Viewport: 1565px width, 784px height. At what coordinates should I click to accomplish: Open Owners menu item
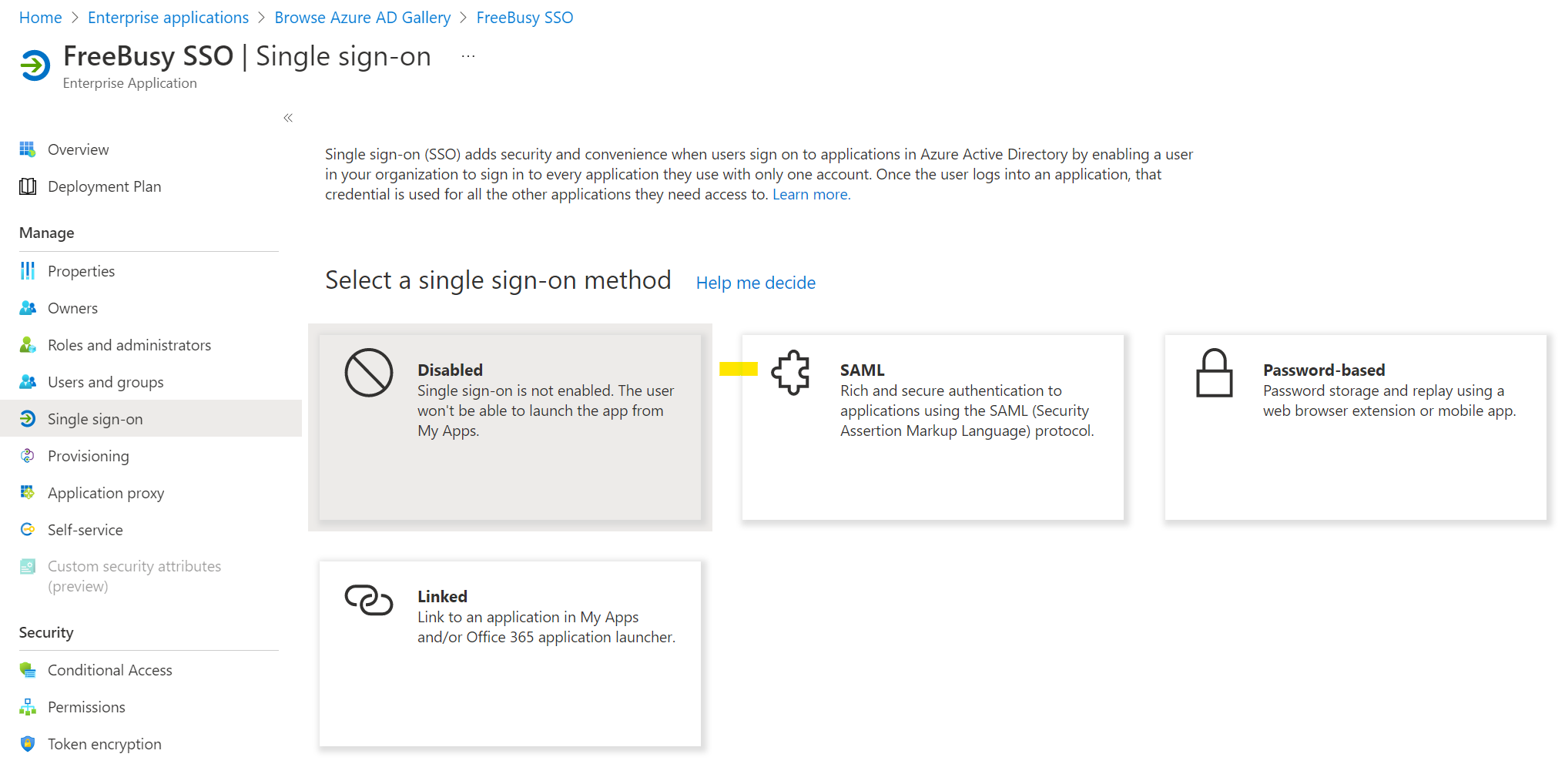point(73,308)
